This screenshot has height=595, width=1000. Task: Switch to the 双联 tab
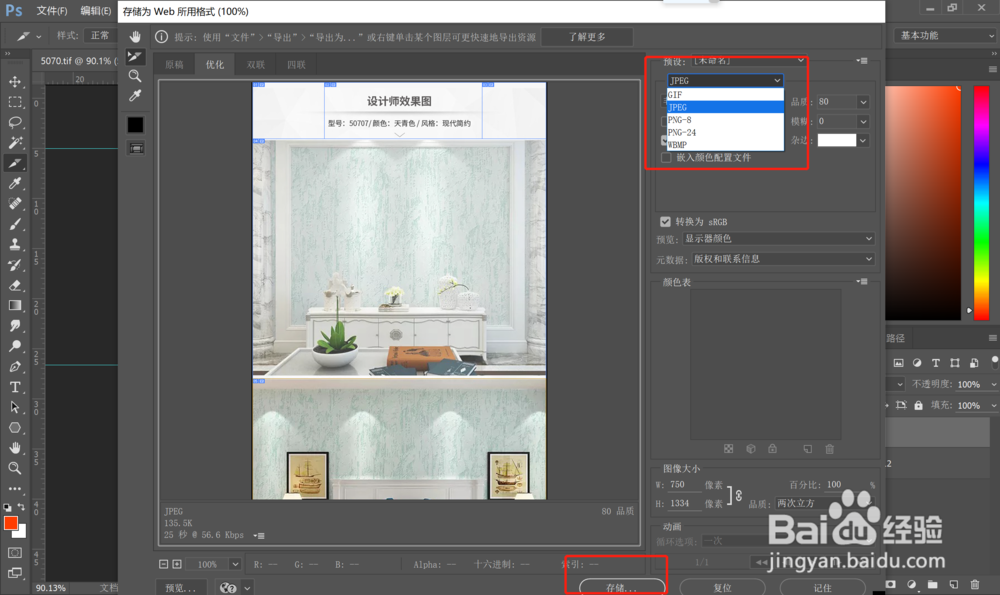(256, 64)
